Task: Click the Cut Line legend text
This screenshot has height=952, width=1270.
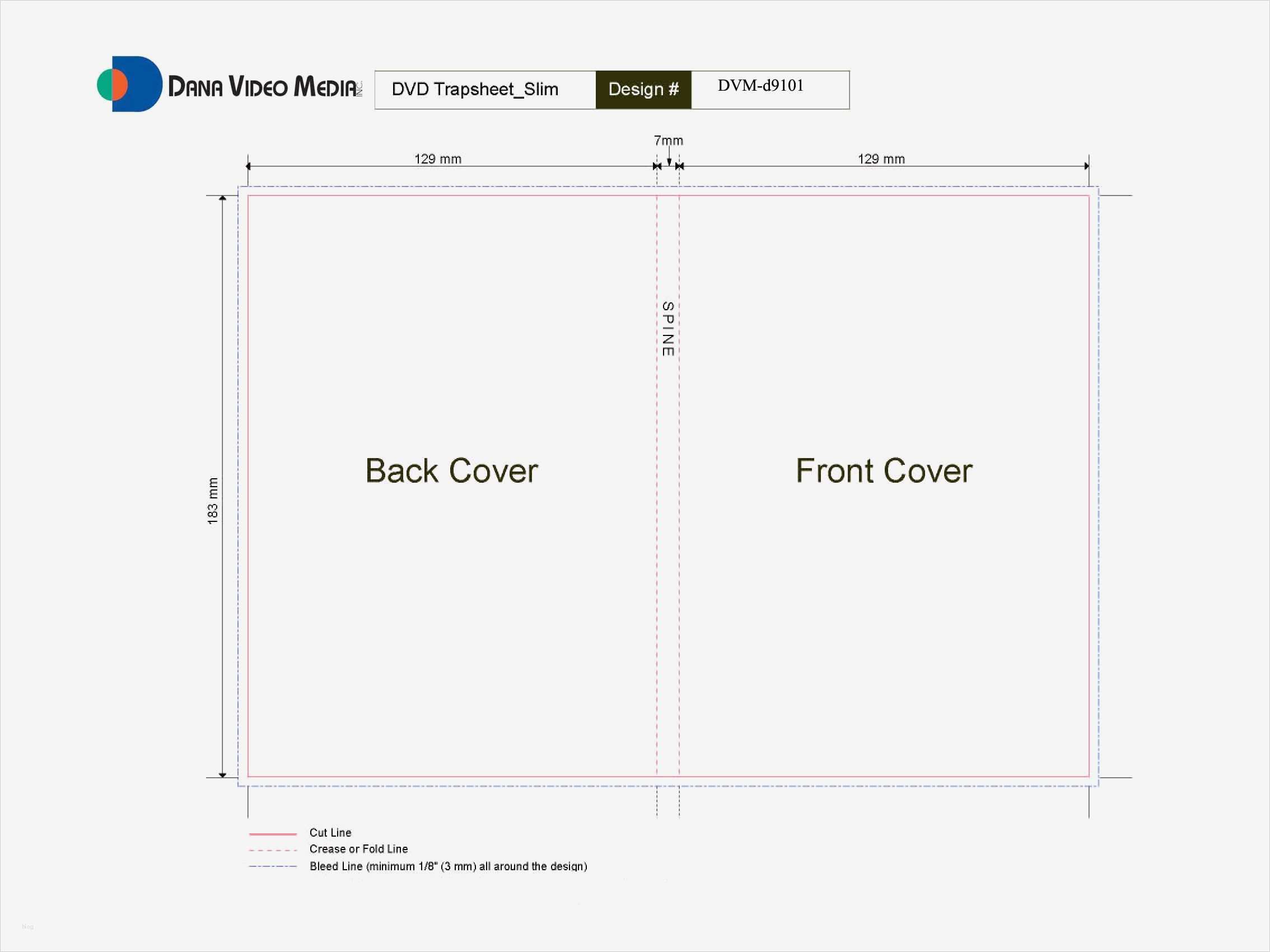Action: click(330, 833)
